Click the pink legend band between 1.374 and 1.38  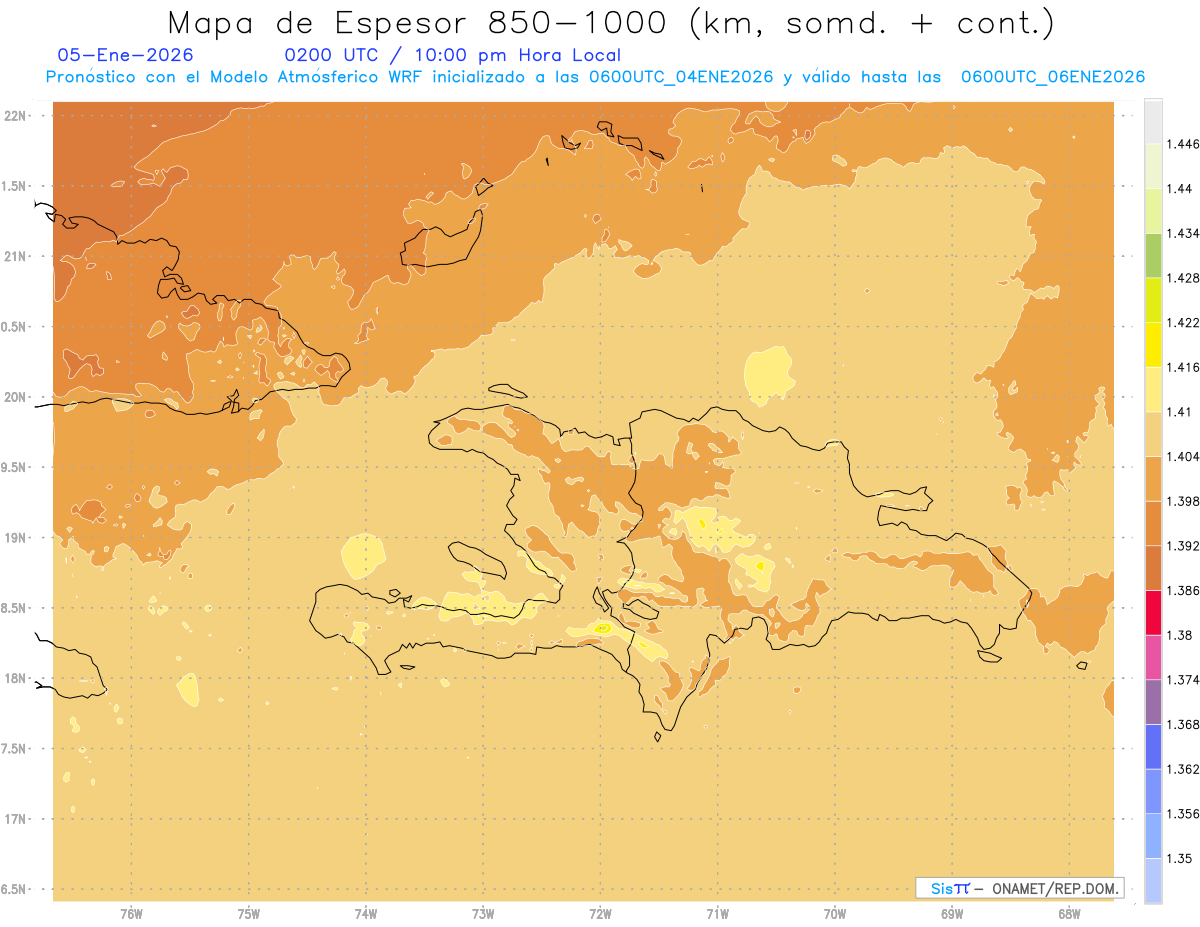coord(1153,657)
